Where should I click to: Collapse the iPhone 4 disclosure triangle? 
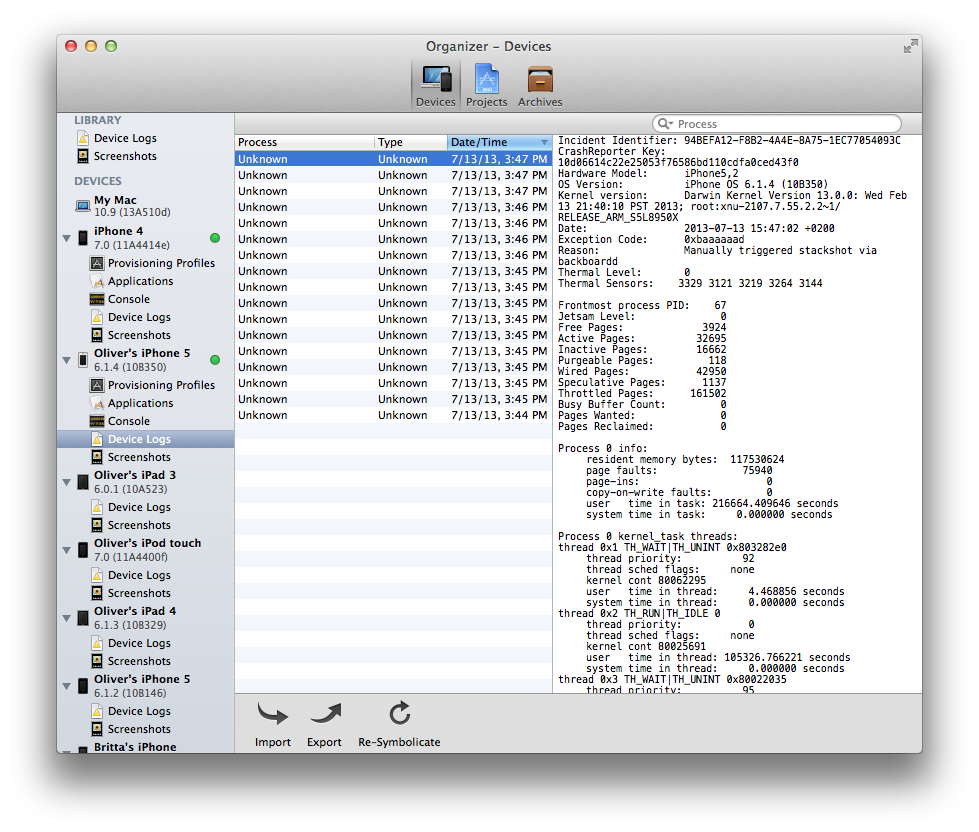point(67,238)
